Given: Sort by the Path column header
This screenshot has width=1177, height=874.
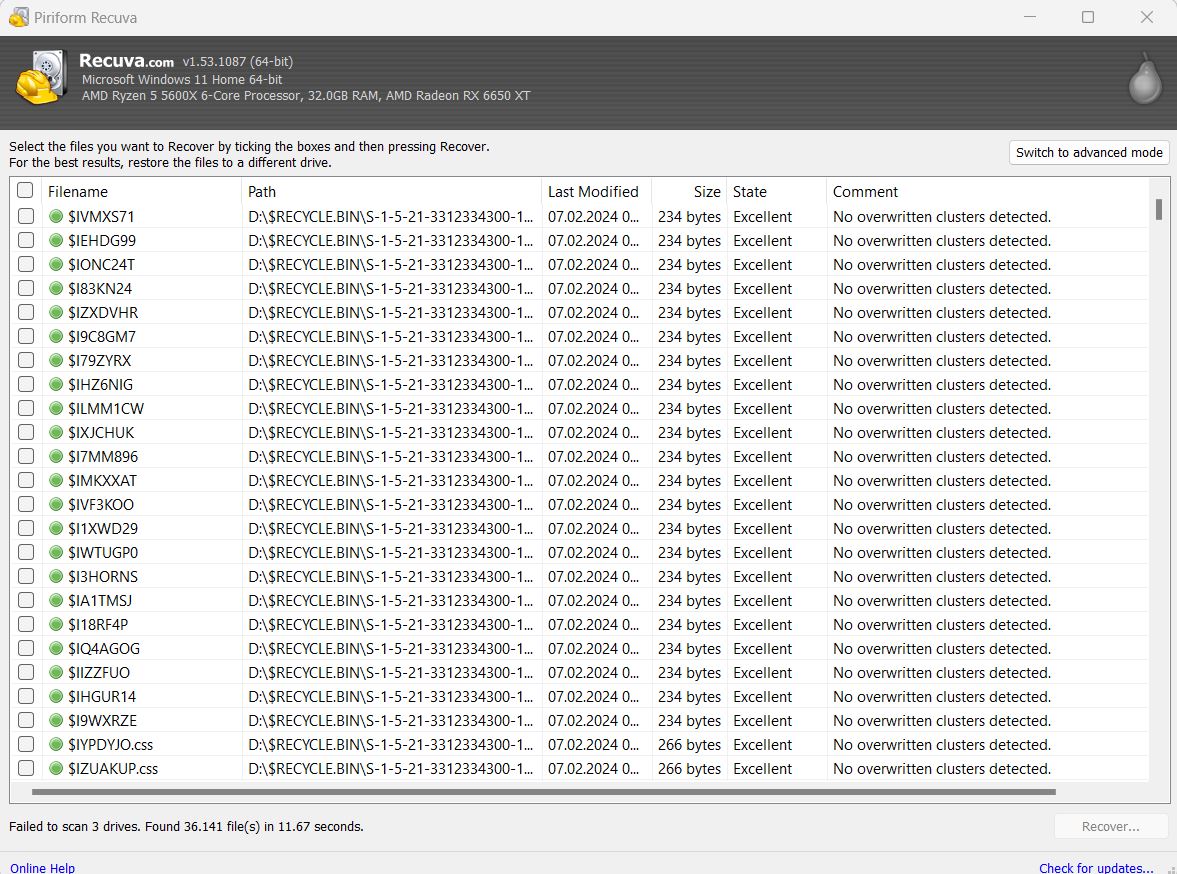Looking at the screenshot, I should [391, 191].
